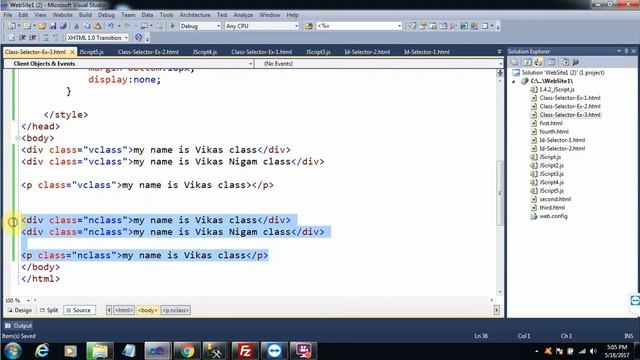The height and width of the screenshot is (360, 640).
Task: Select web.config in Solution Explorer
Action: (553, 216)
